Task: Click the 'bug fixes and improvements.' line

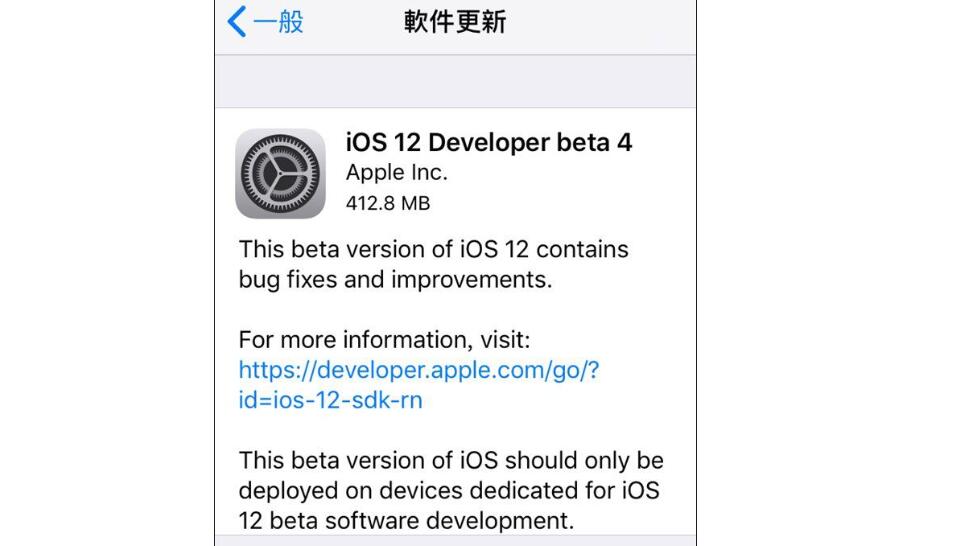Action: point(395,280)
